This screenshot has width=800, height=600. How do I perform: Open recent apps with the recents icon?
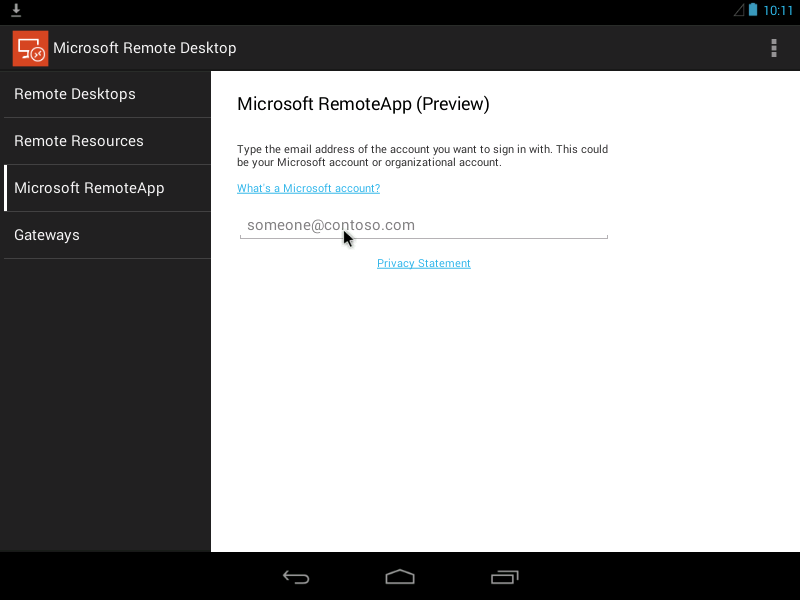tap(504, 577)
